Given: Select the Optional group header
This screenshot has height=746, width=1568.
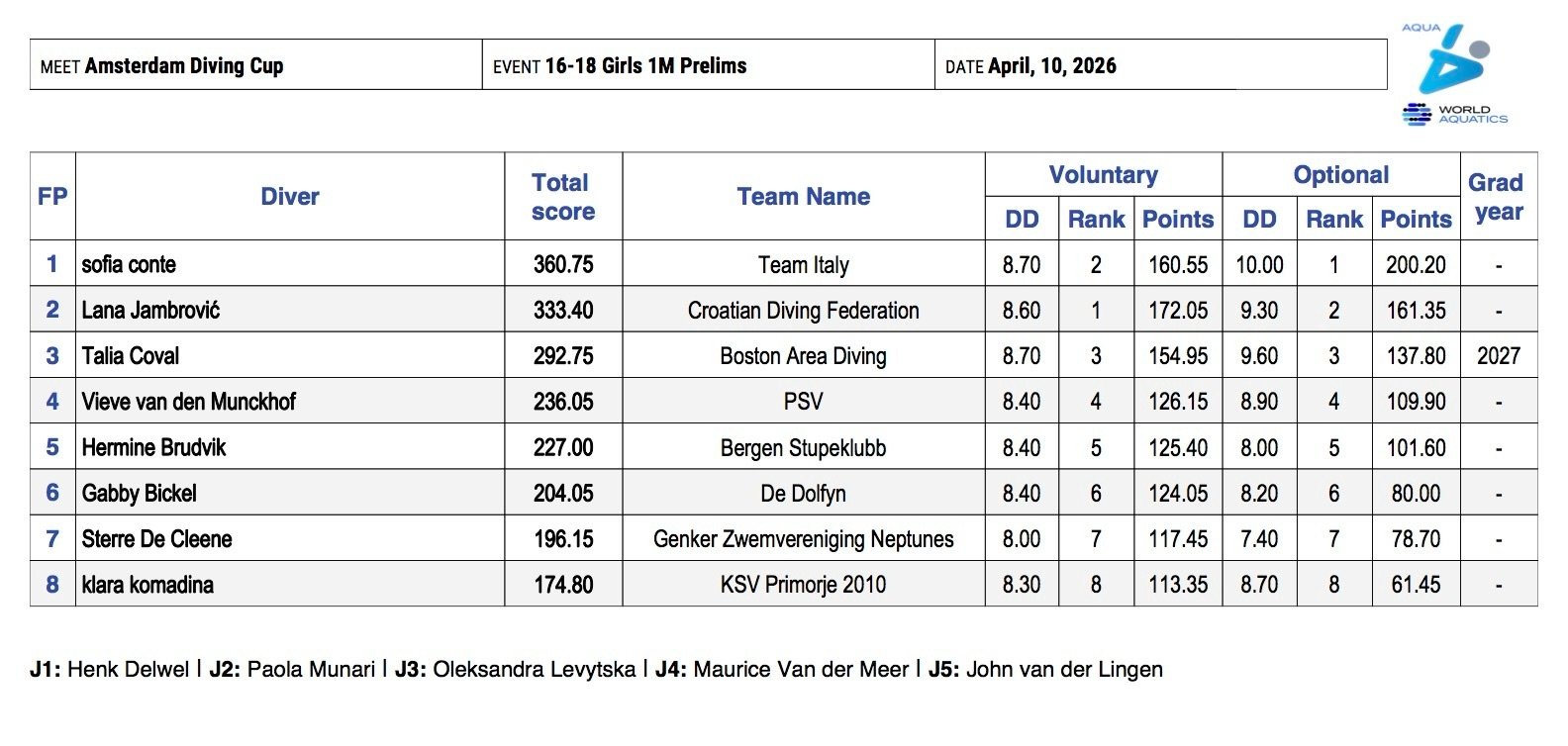Looking at the screenshot, I should point(1340,175).
